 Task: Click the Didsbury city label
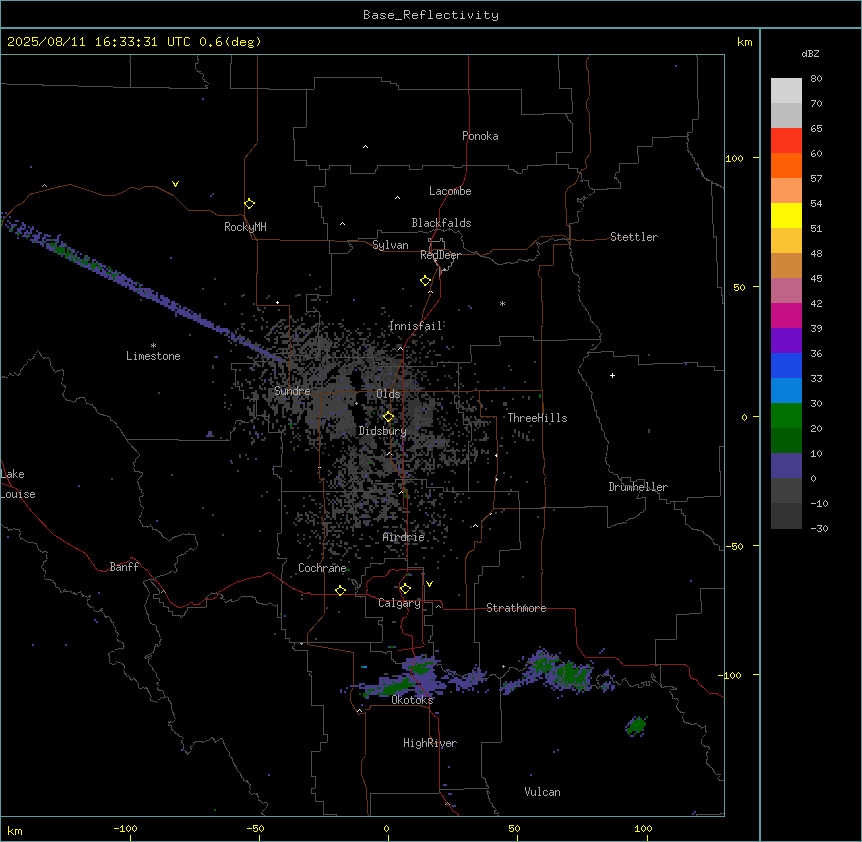[x=383, y=431]
